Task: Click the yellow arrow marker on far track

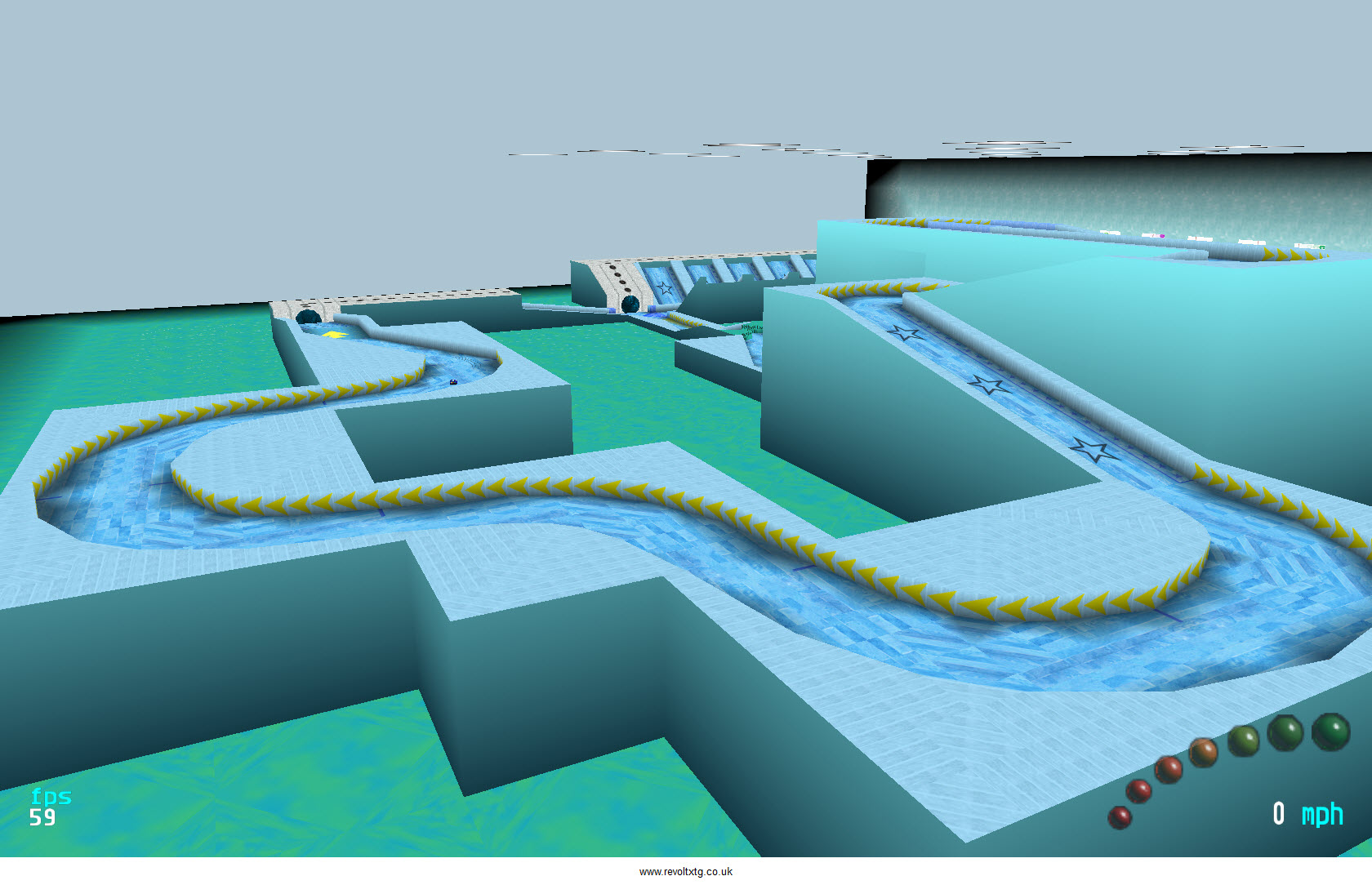Action: (333, 334)
